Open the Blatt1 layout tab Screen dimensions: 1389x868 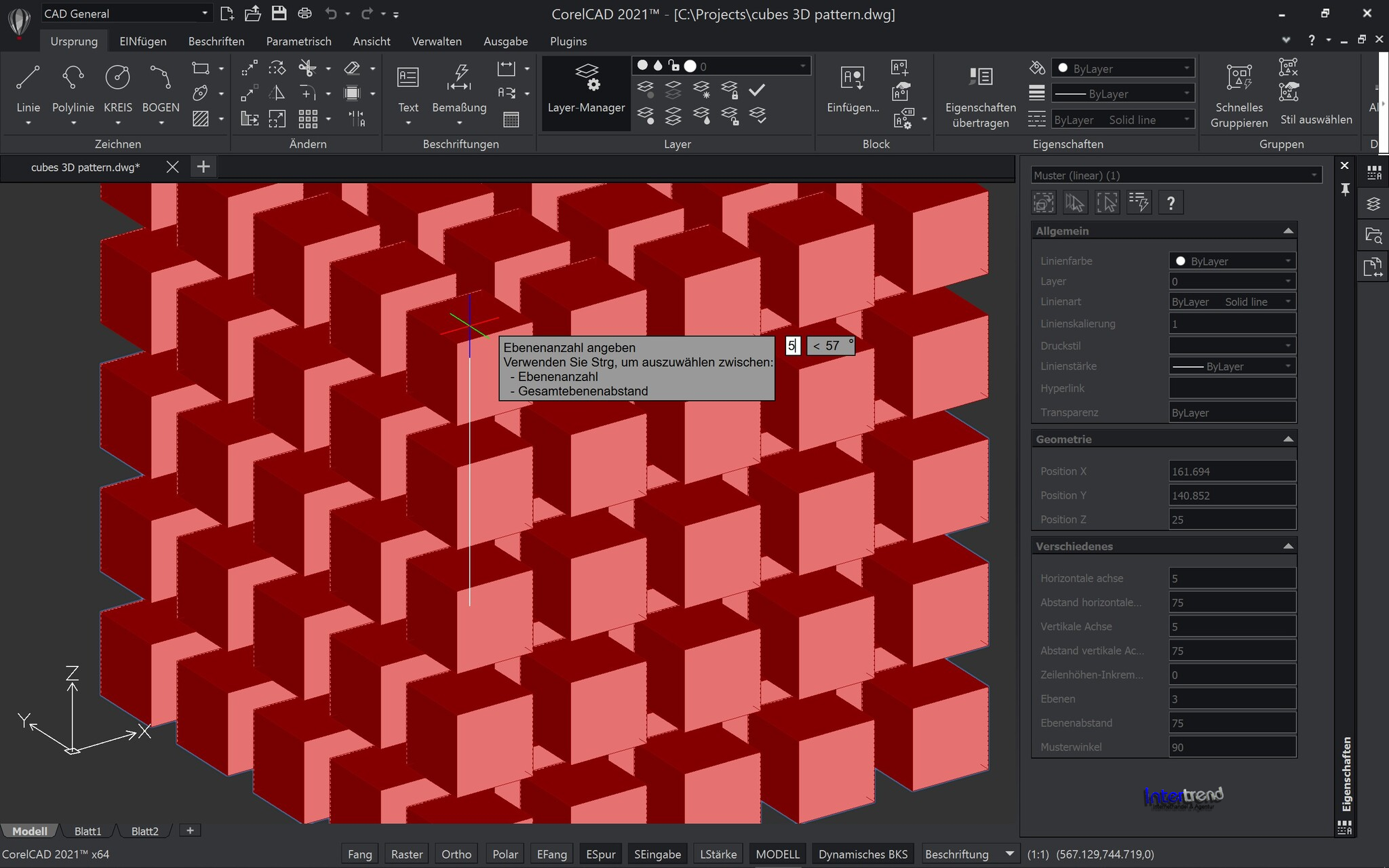(x=87, y=831)
